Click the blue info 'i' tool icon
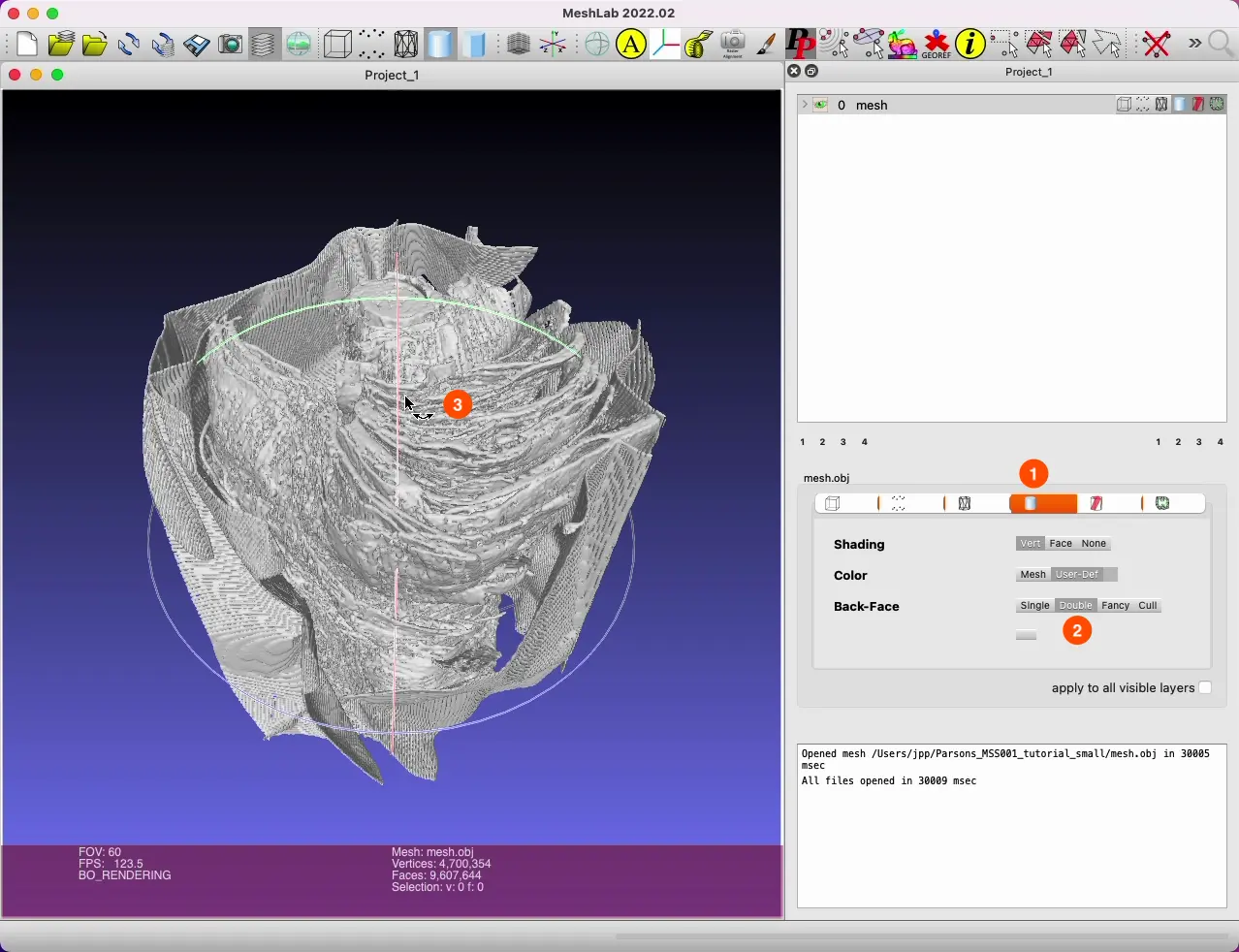This screenshot has height=952, width=1239. point(970,45)
